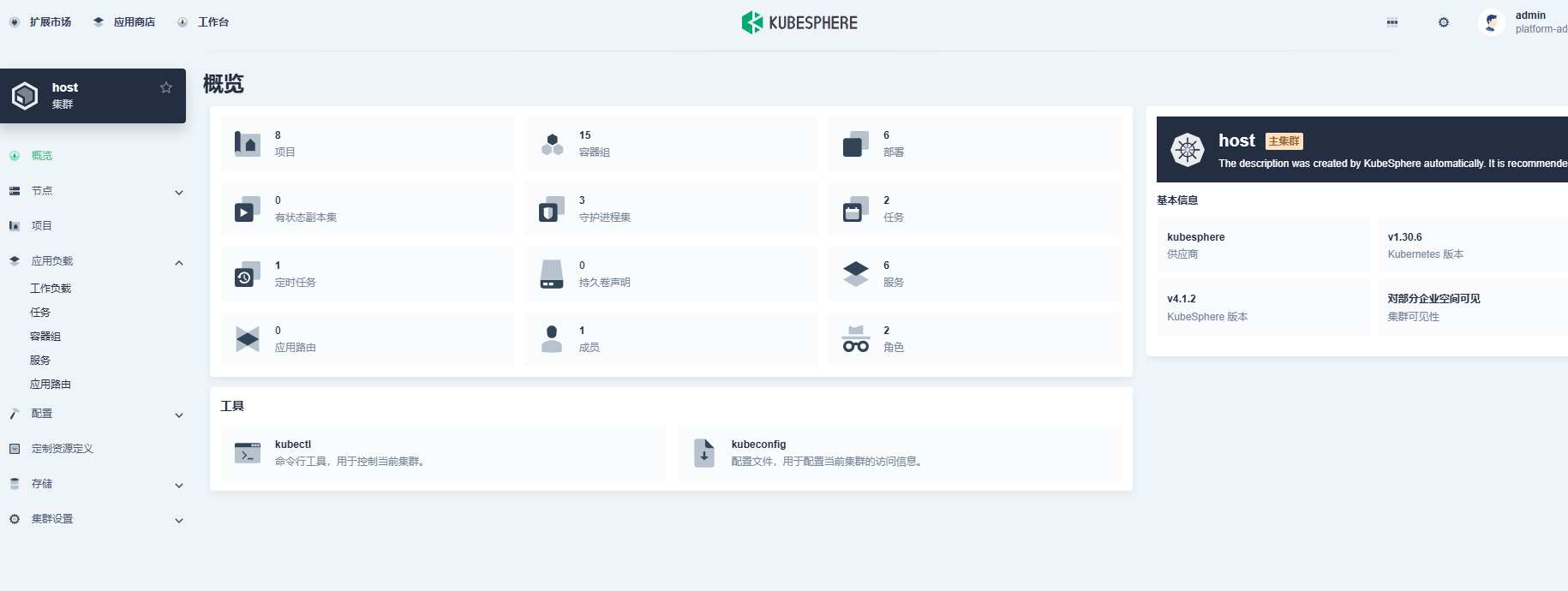Open 定制资源定义 CRDs in sidebar
Image resolution: width=1568 pixels, height=591 pixels.
[x=63, y=449]
